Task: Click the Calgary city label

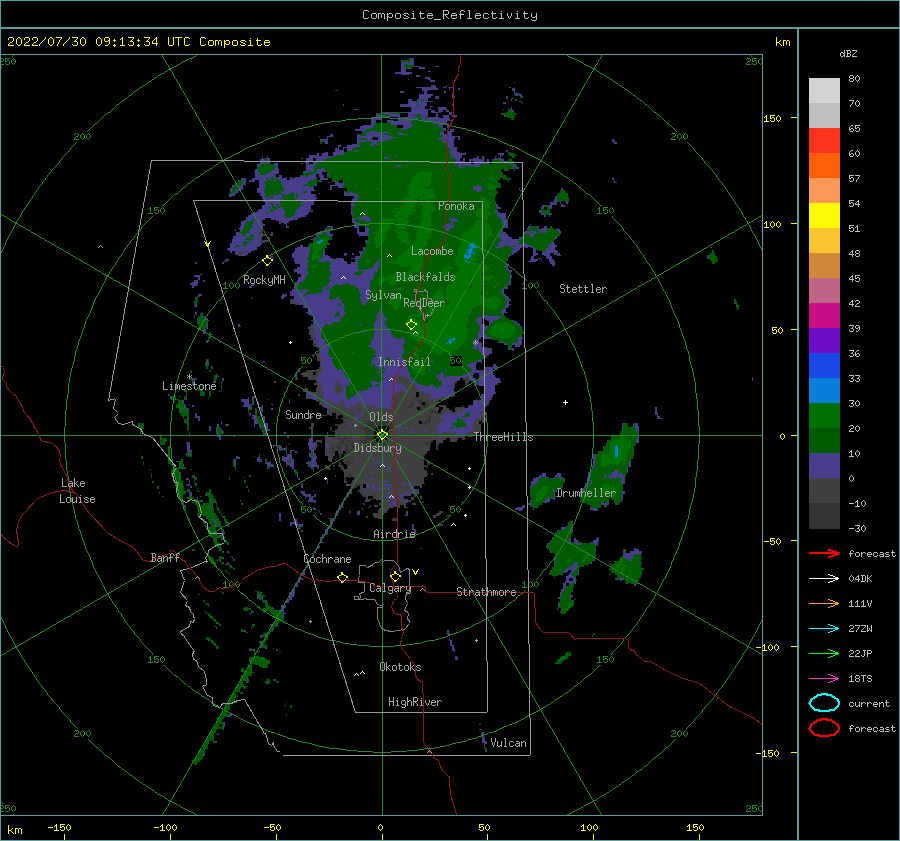Action: click(x=390, y=588)
